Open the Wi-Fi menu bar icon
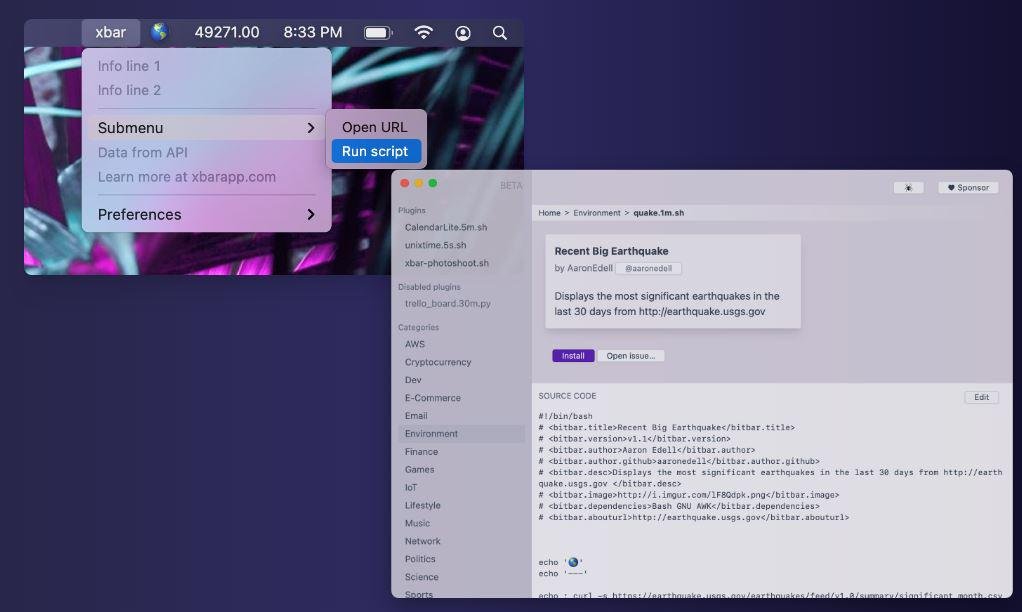 click(424, 33)
